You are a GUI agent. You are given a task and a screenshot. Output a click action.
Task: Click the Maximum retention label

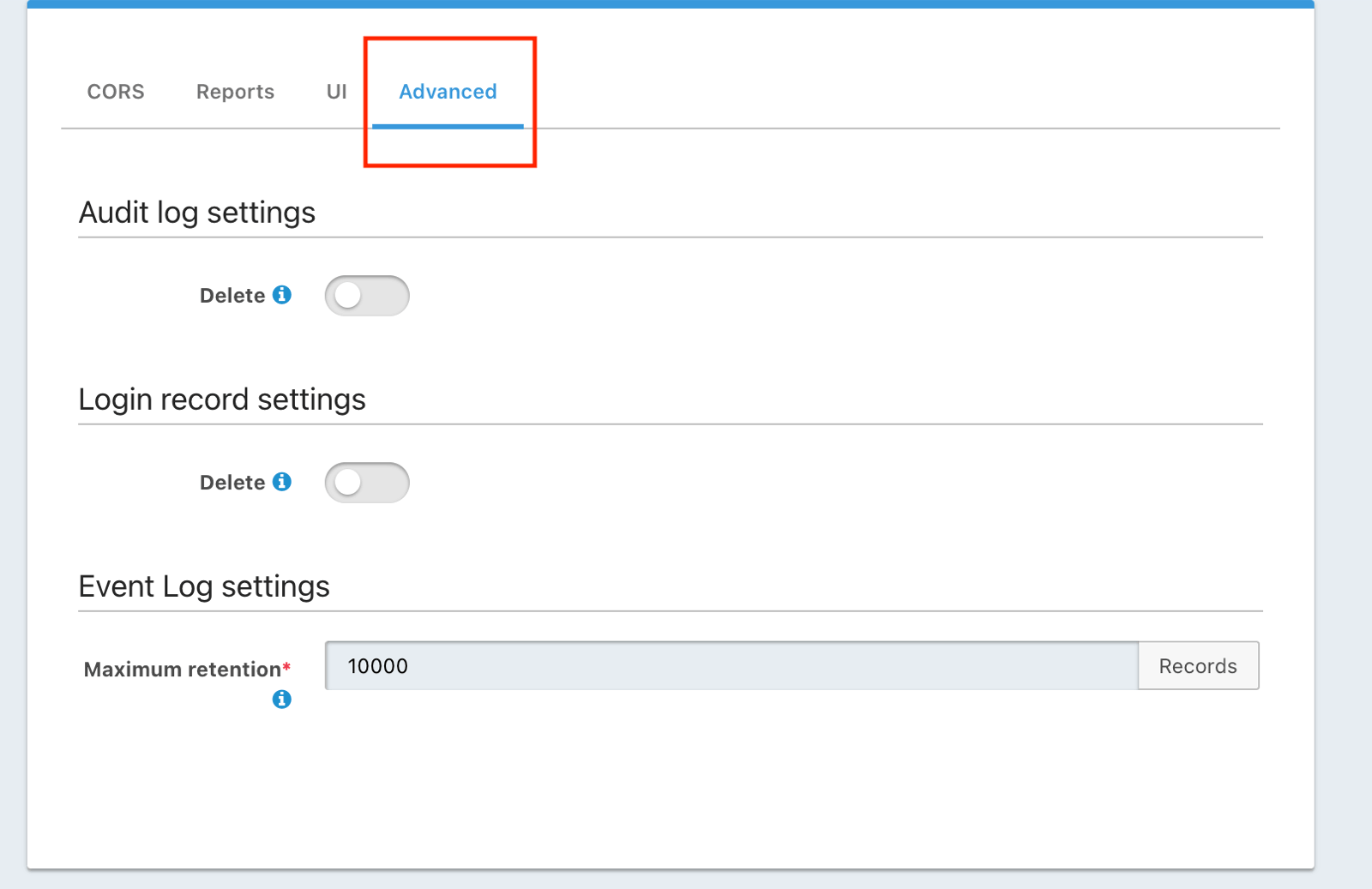click(187, 670)
